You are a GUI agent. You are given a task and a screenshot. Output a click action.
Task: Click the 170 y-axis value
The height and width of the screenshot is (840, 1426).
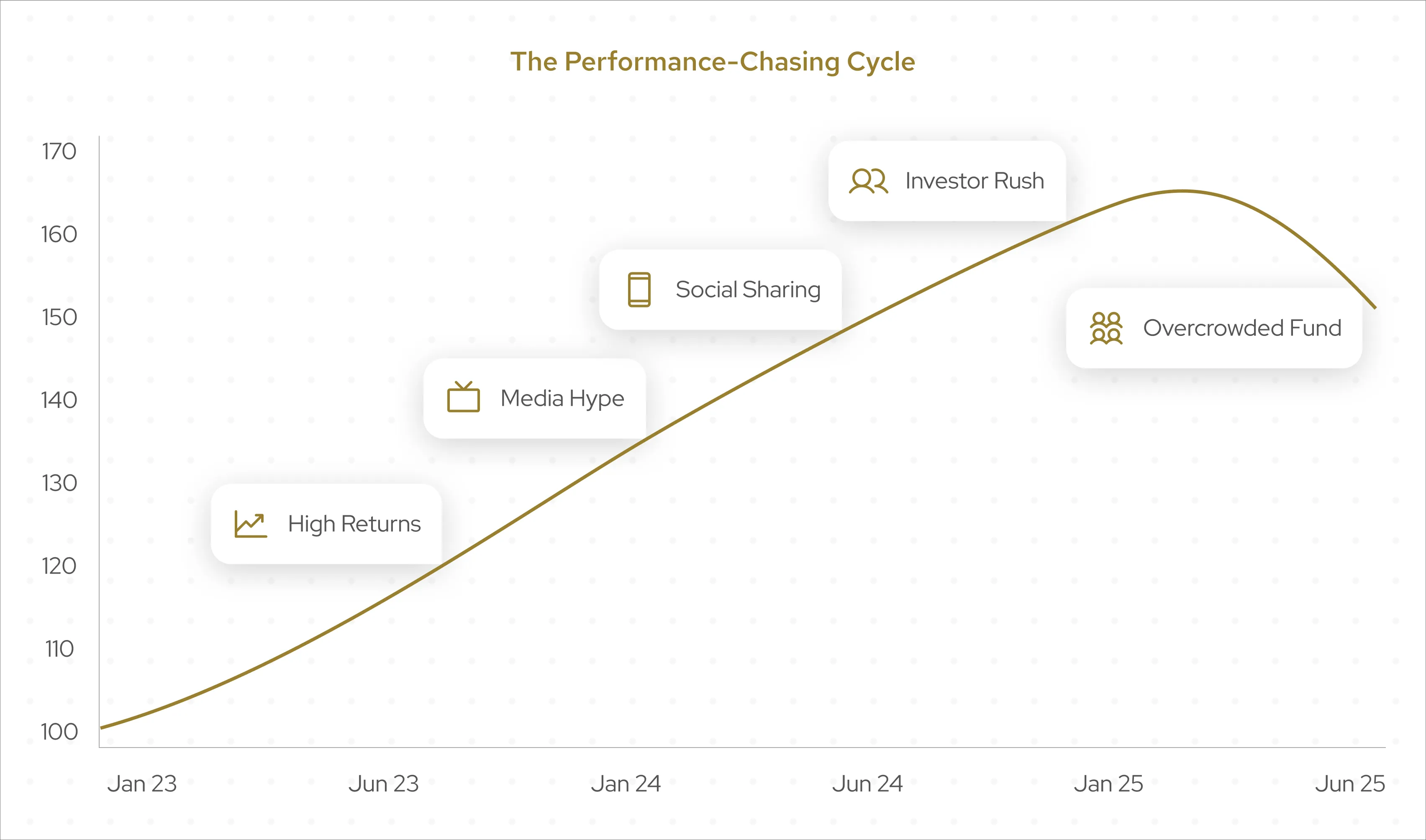click(x=59, y=152)
